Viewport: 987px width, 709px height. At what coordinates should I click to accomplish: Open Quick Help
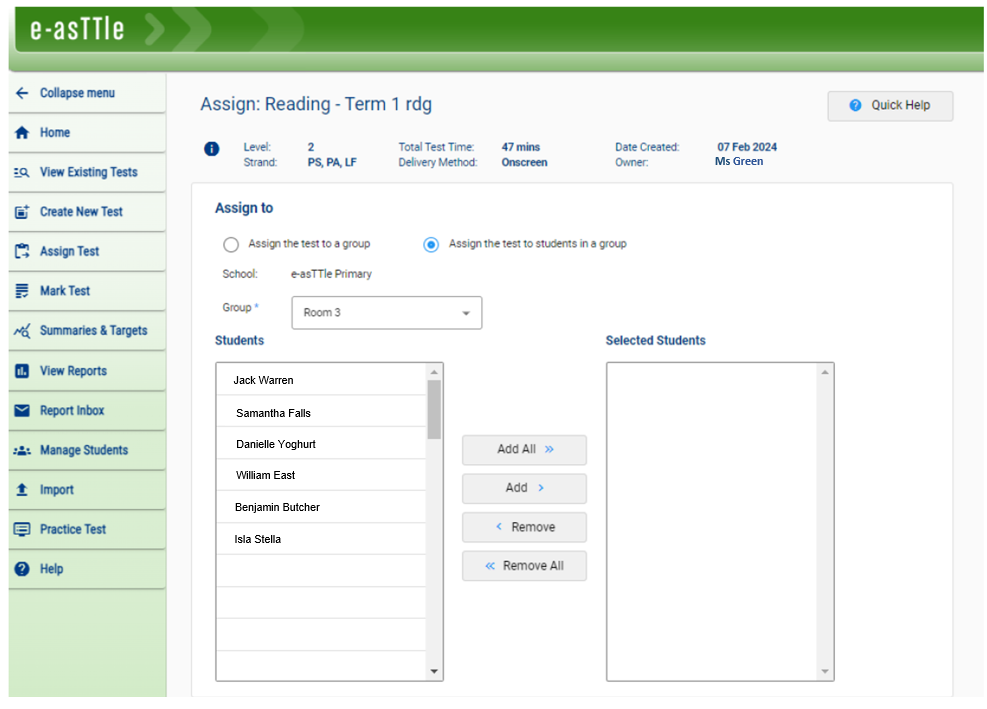[x=889, y=106]
